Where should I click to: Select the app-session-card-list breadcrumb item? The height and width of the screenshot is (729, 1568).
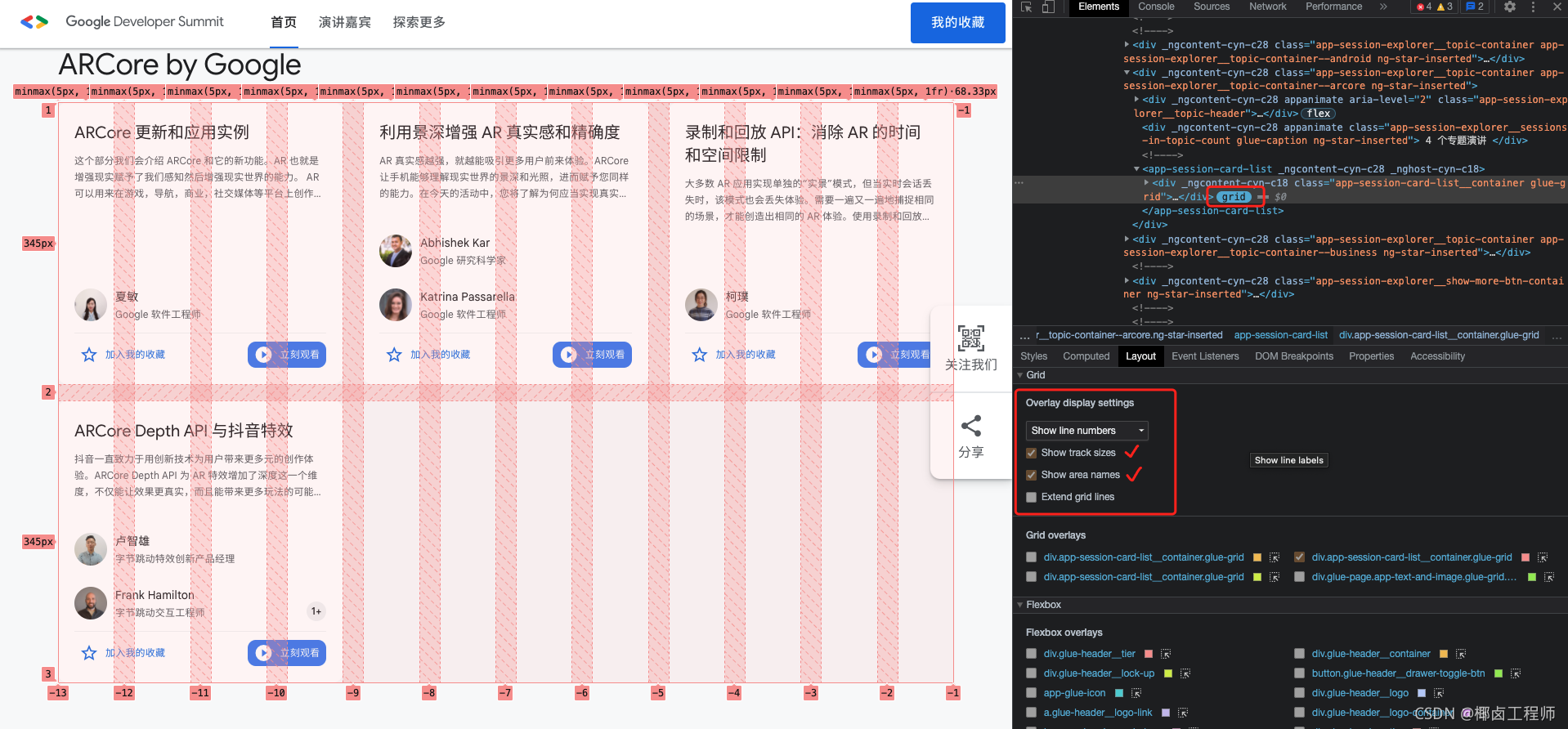coord(1281,336)
